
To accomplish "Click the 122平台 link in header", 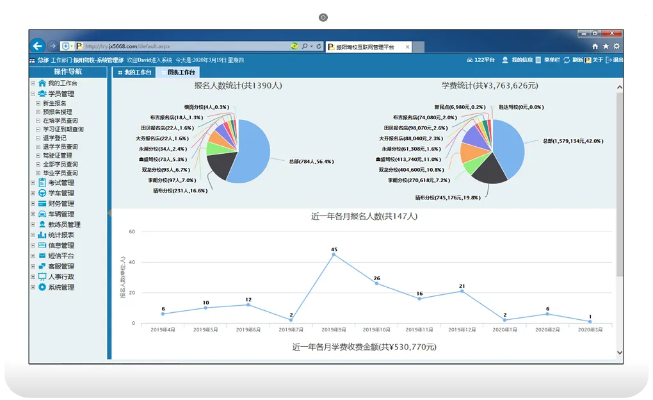I will coord(481,60).
